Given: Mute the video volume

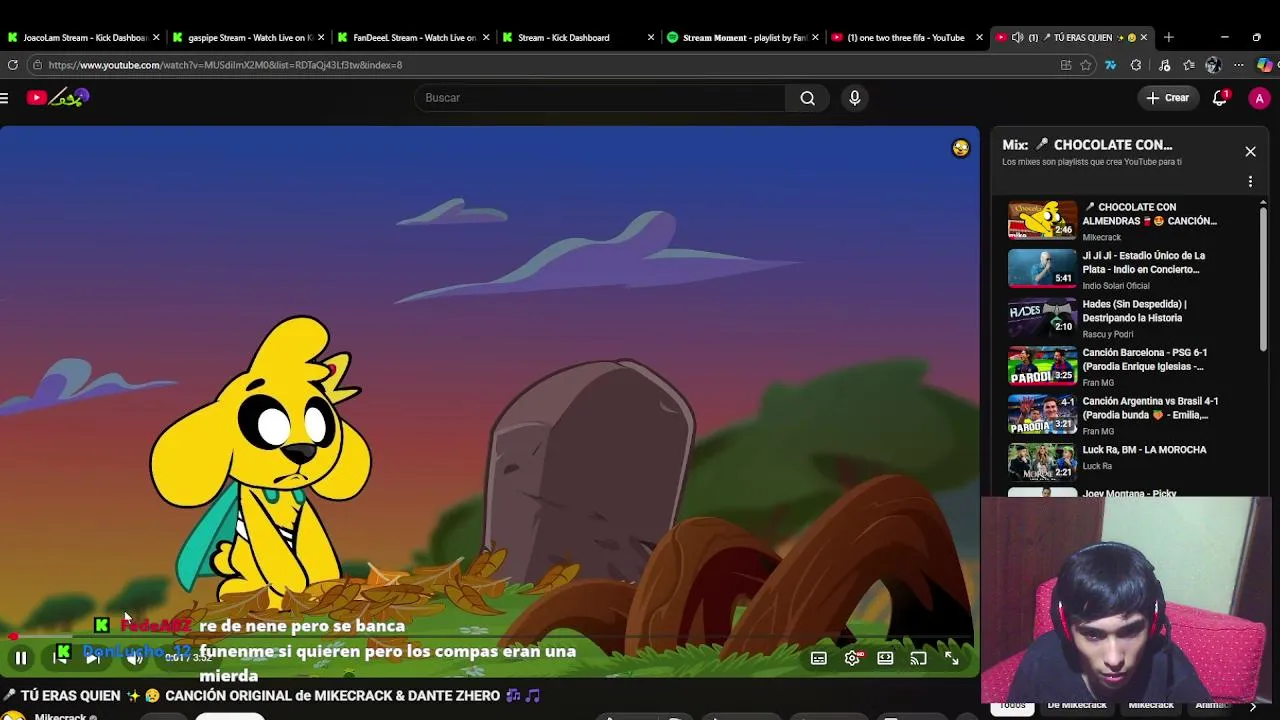Looking at the screenshot, I should point(134,658).
